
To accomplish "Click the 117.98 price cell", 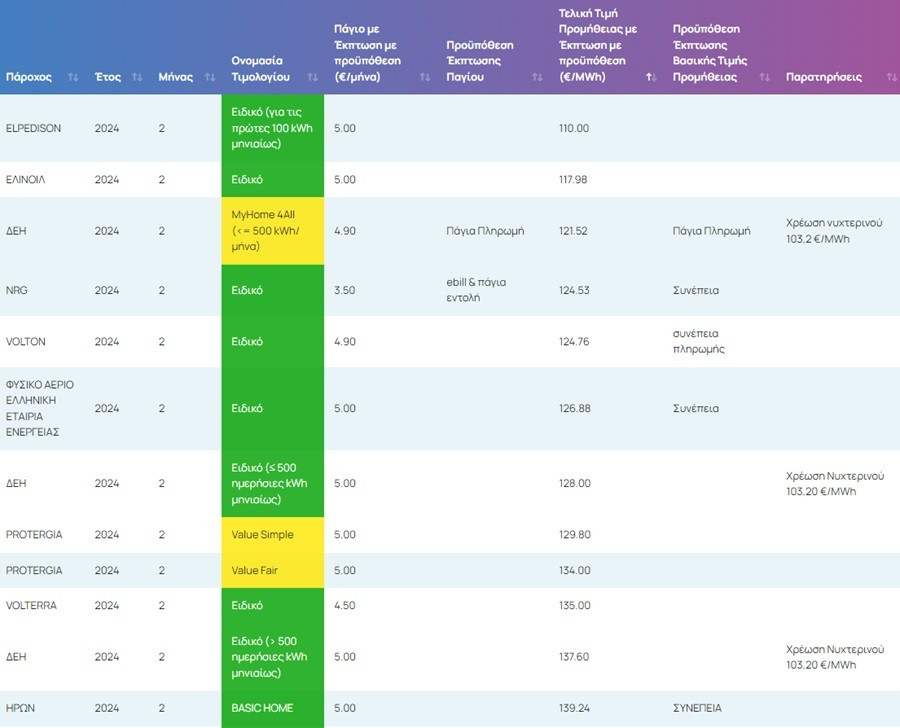I will (x=573, y=180).
